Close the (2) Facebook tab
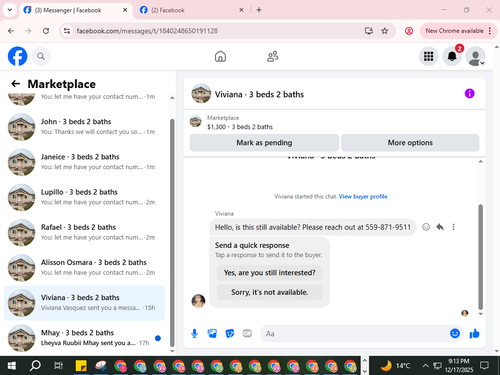This screenshot has height=375, width=500. tap(241, 10)
